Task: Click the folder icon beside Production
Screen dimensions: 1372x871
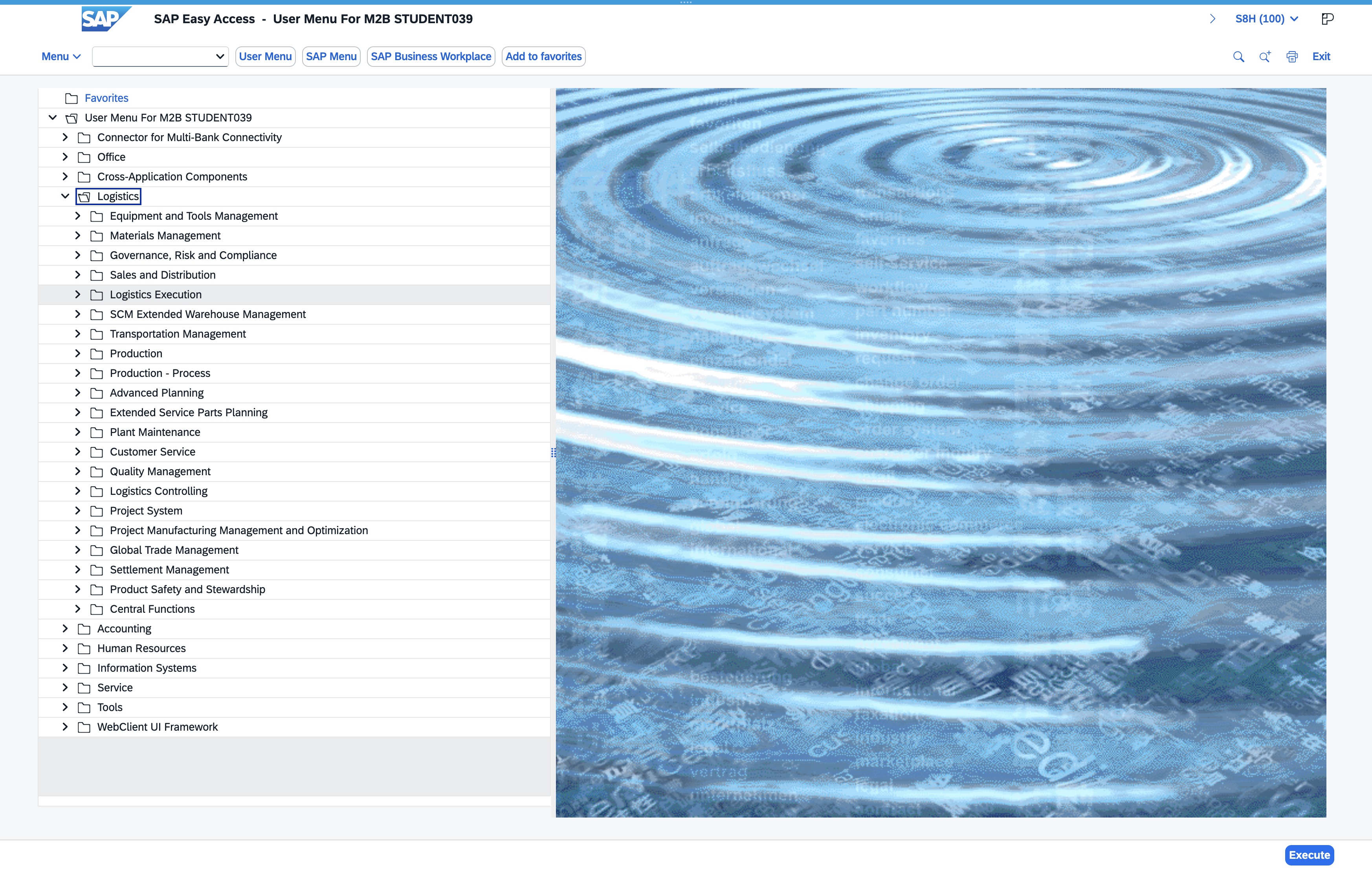Action: (x=97, y=354)
